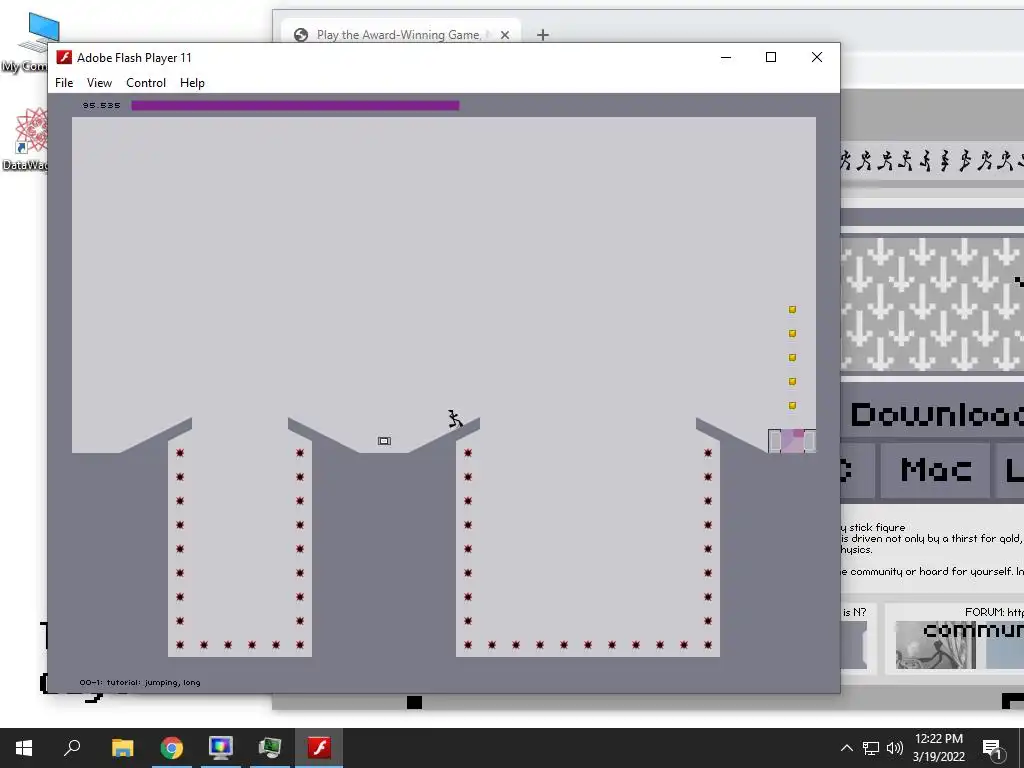Open the notification center icon
Image resolution: width=1024 pixels, height=768 pixels.
pos(992,748)
